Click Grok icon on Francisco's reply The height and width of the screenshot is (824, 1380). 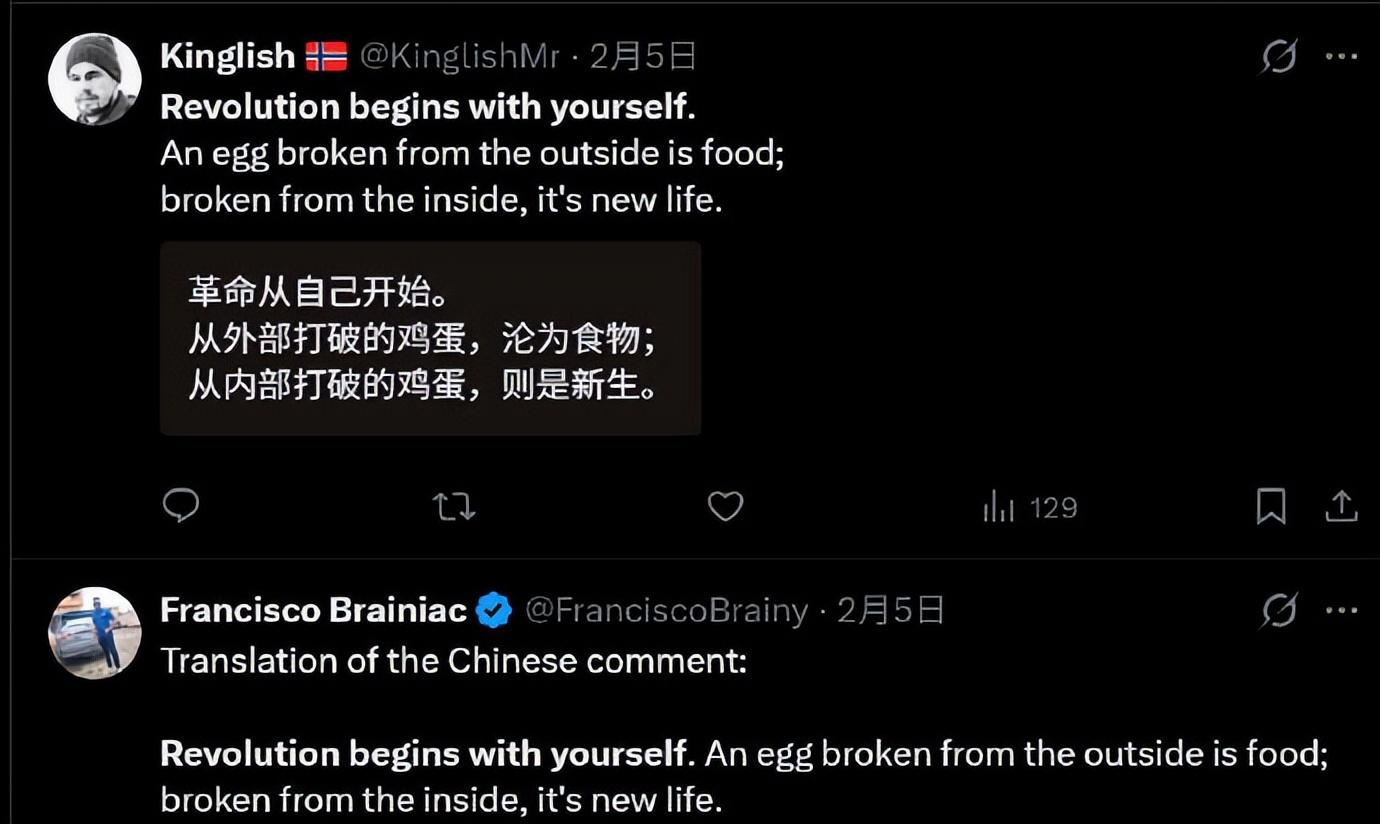(1279, 610)
